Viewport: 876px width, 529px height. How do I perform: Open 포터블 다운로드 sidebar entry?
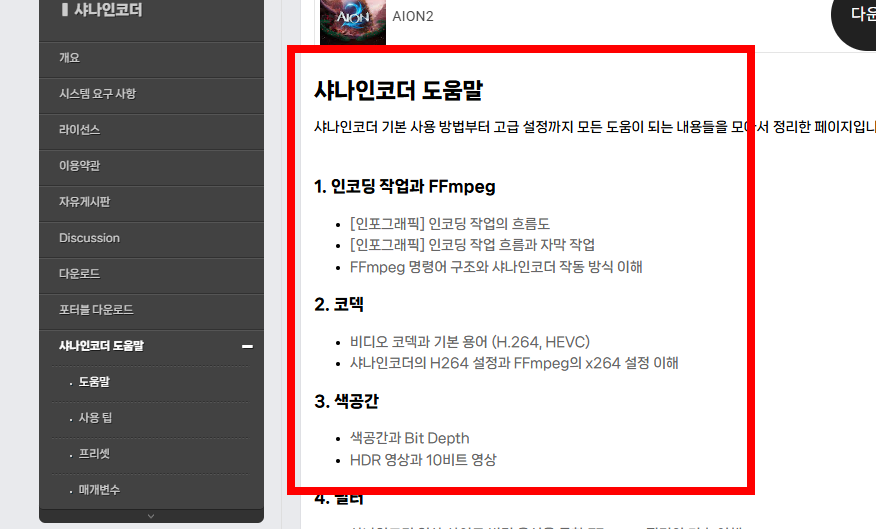(x=151, y=310)
